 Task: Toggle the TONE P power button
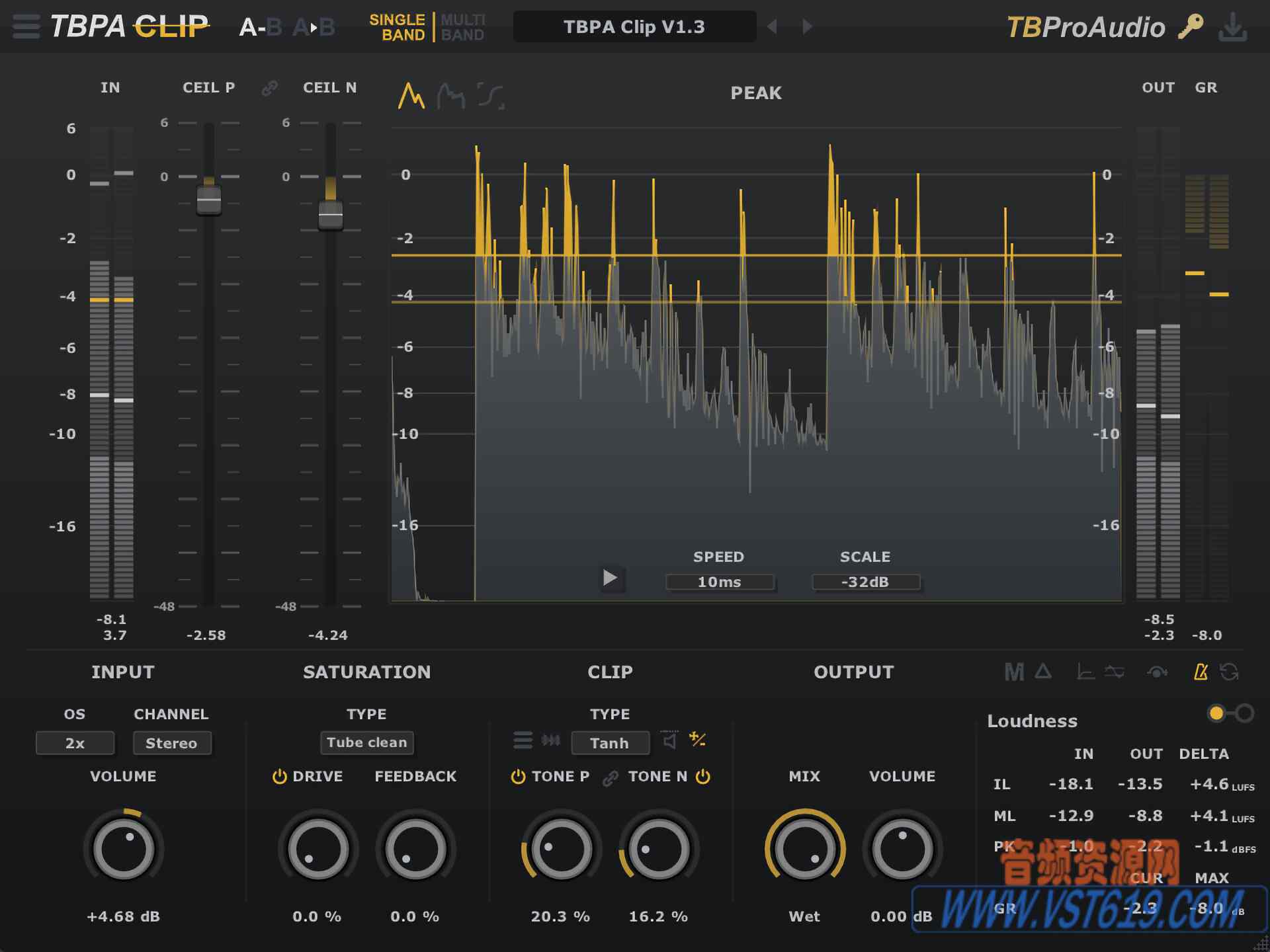coord(518,776)
